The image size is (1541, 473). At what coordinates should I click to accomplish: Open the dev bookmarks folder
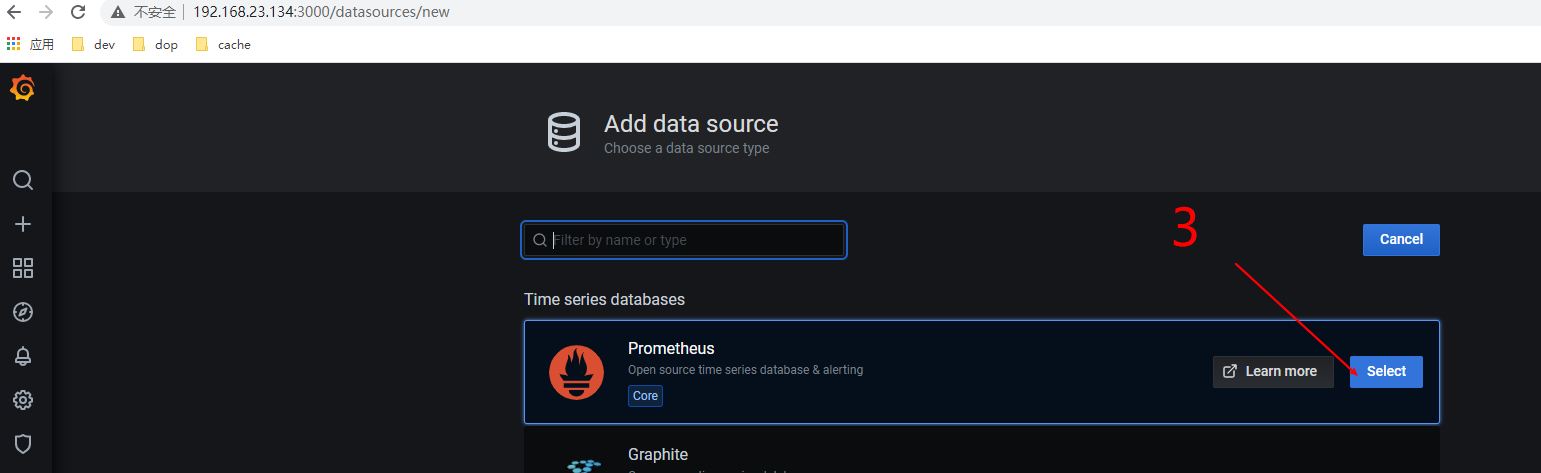[x=93, y=45]
